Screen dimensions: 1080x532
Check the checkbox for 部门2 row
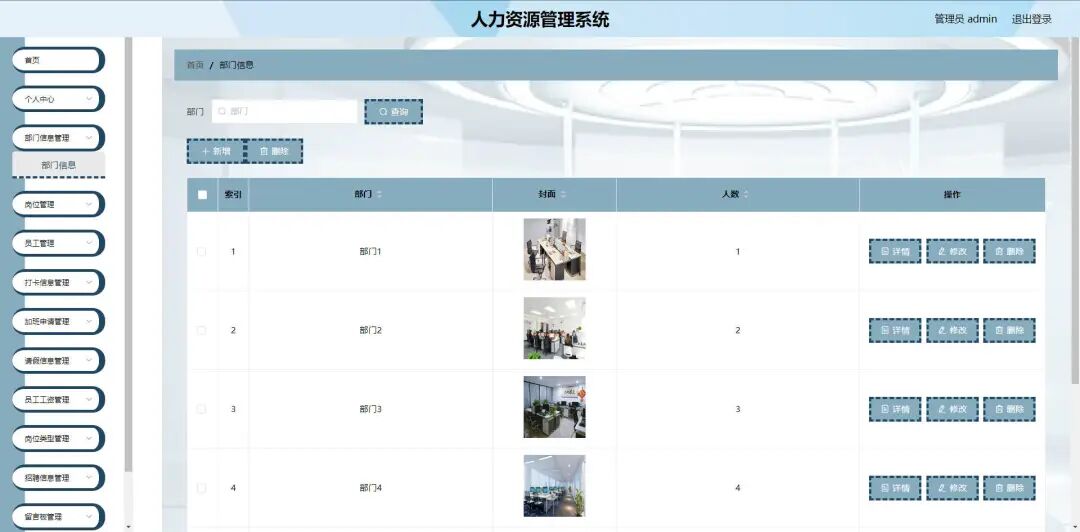pyautogui.click(x=202, y=330)
